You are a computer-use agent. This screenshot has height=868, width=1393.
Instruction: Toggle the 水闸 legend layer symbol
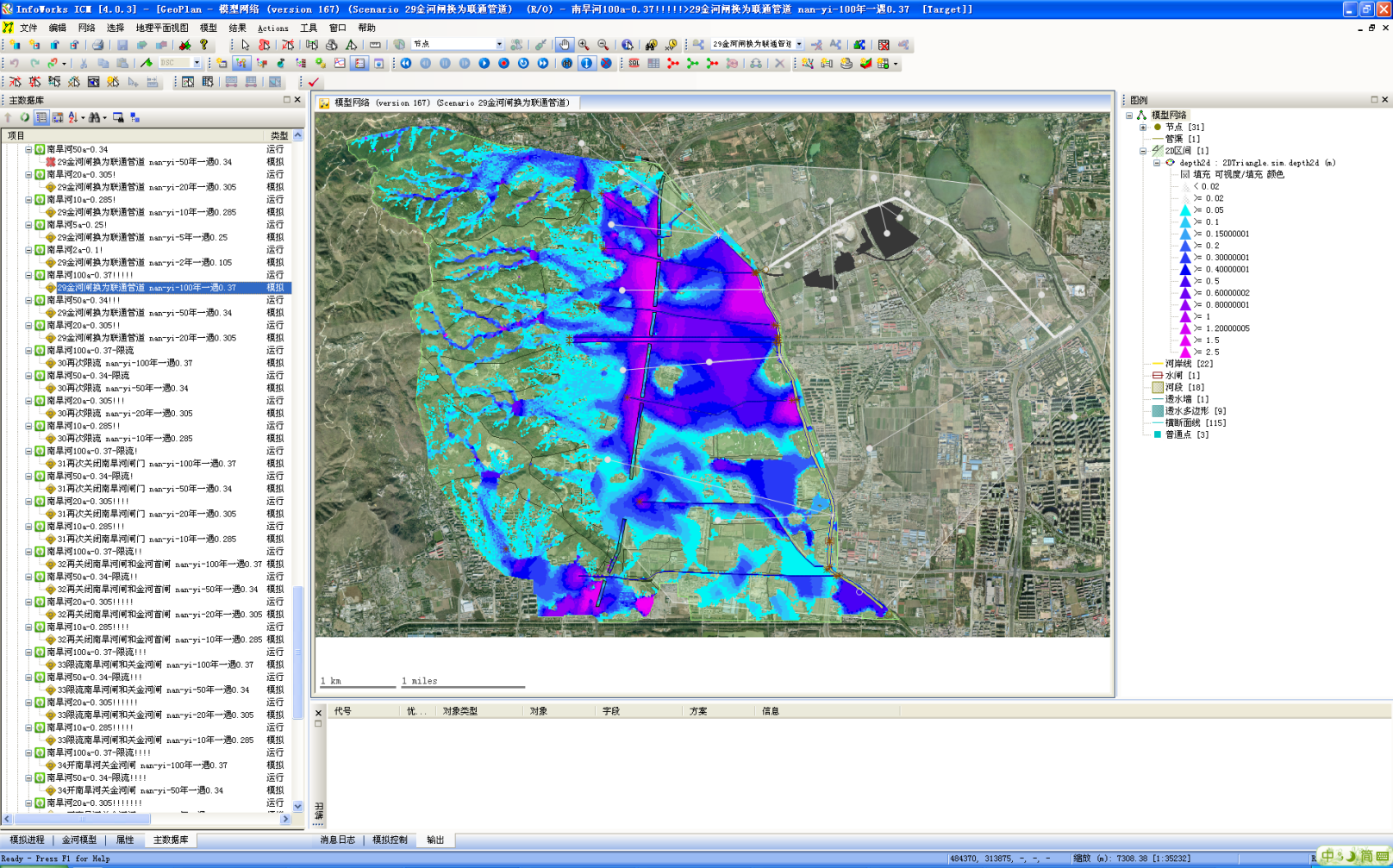point(1158,376)
